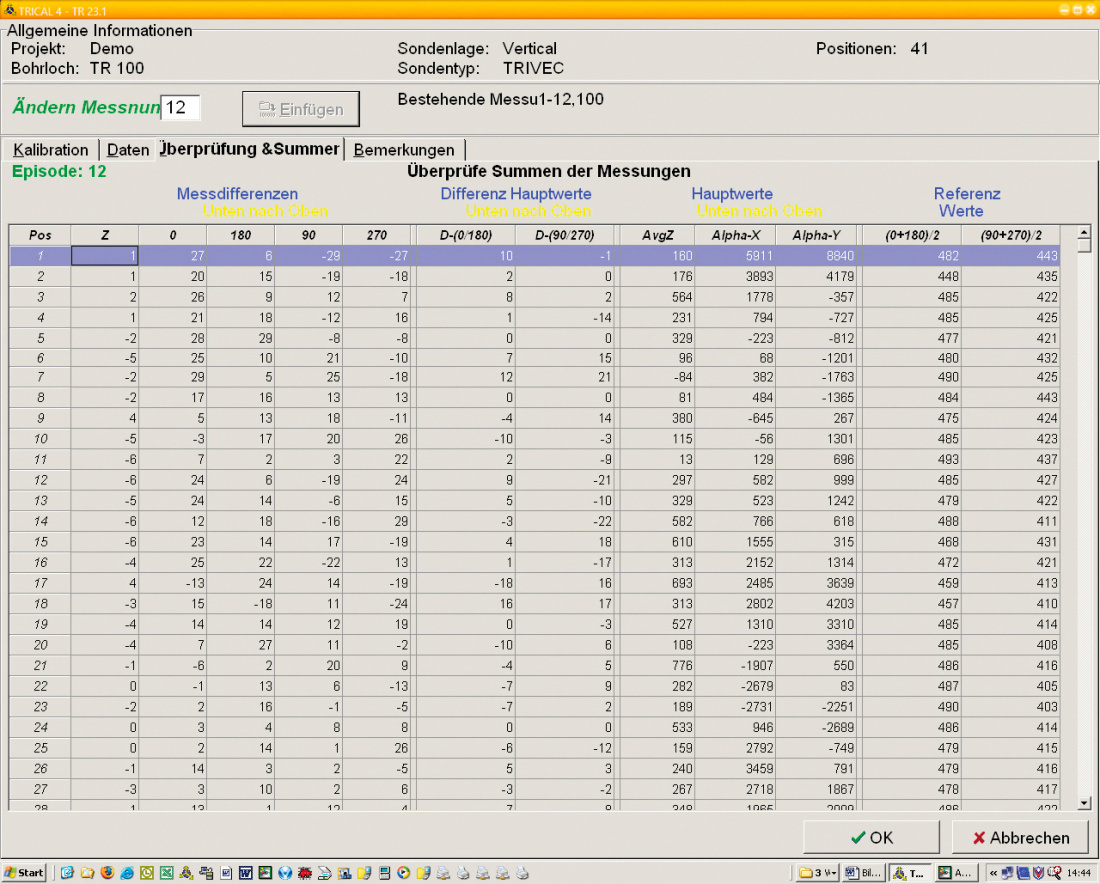This screenshot has height=884, width=1100.
Task: Confirm with the OK button
Action: [x=871, y=838]
